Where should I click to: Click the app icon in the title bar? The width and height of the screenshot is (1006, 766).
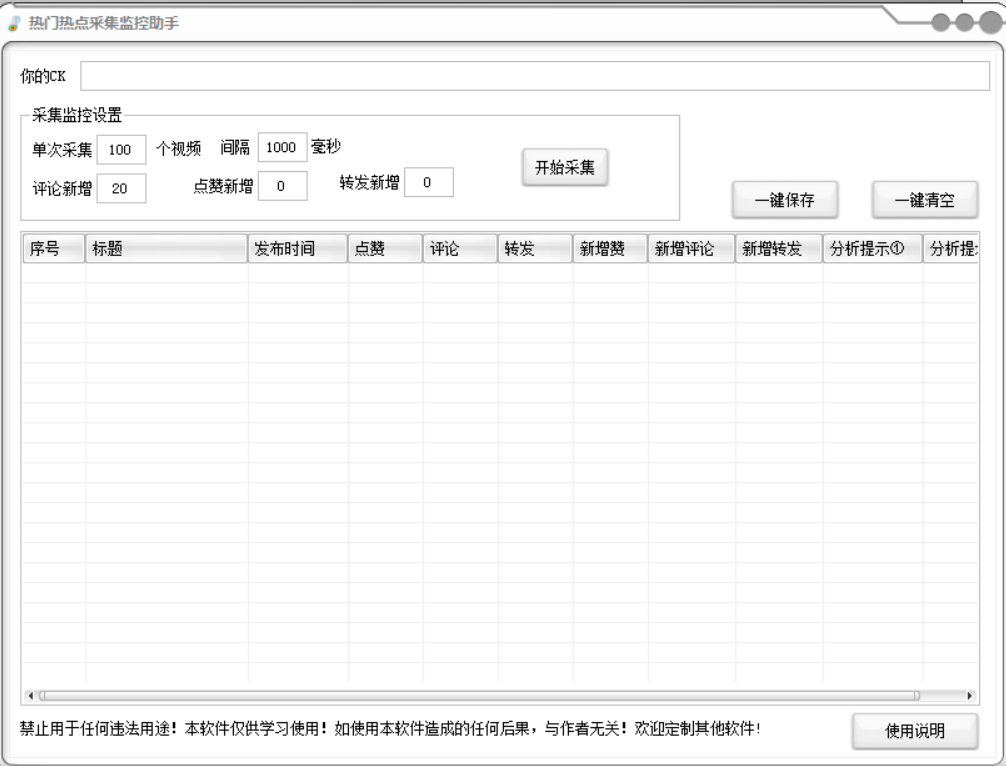pos(12,24)
